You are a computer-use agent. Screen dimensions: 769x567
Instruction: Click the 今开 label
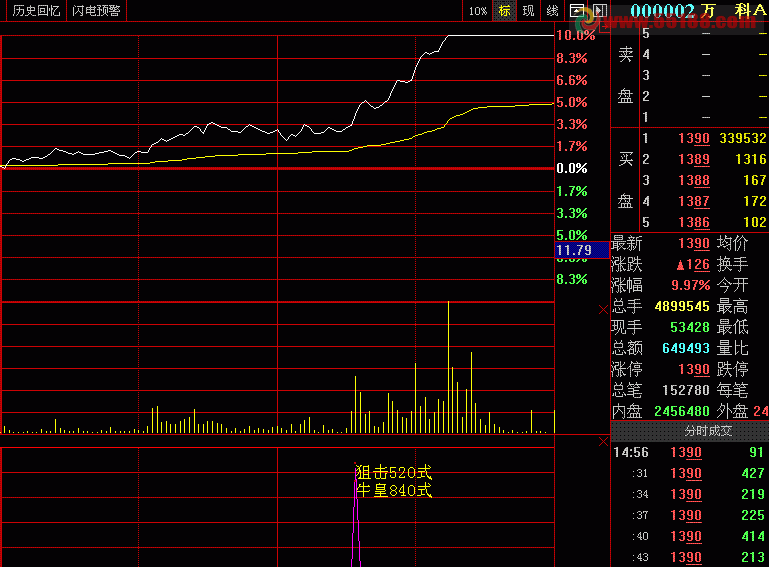tap(732, 285)
